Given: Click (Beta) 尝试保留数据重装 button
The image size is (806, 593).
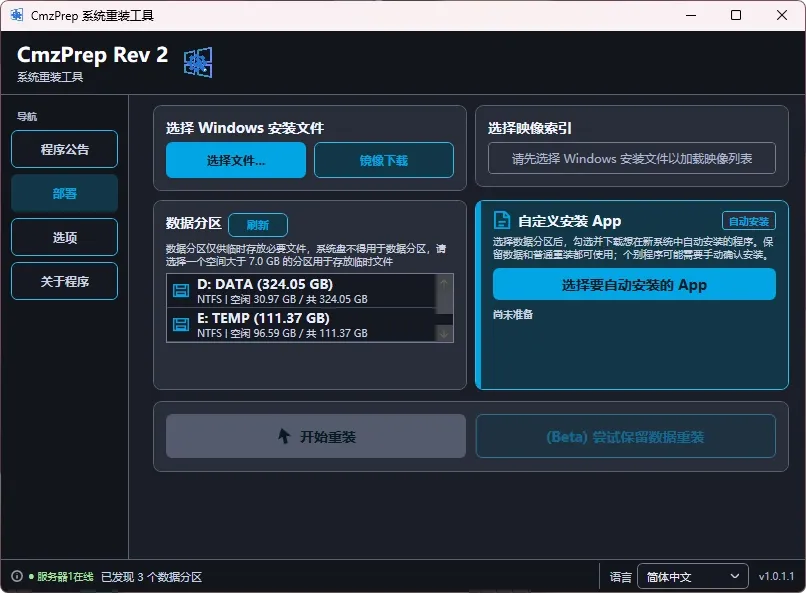Looking at the screenshot, I should point(625,436).
